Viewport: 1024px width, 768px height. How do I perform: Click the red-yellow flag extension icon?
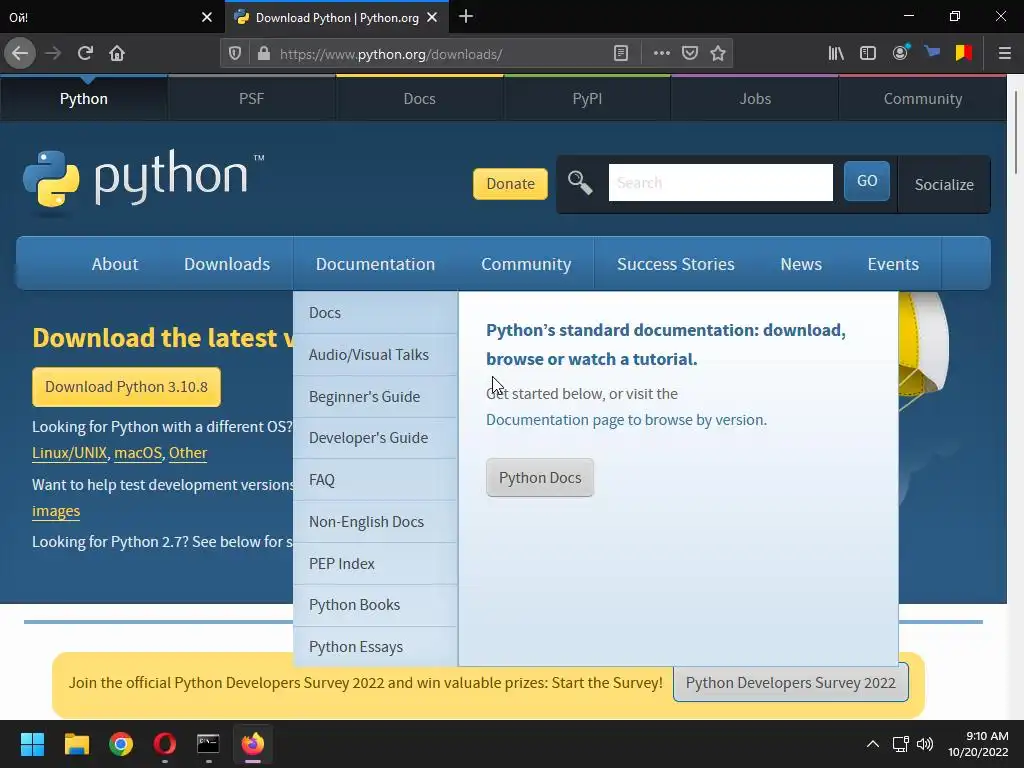coord(964,53)
